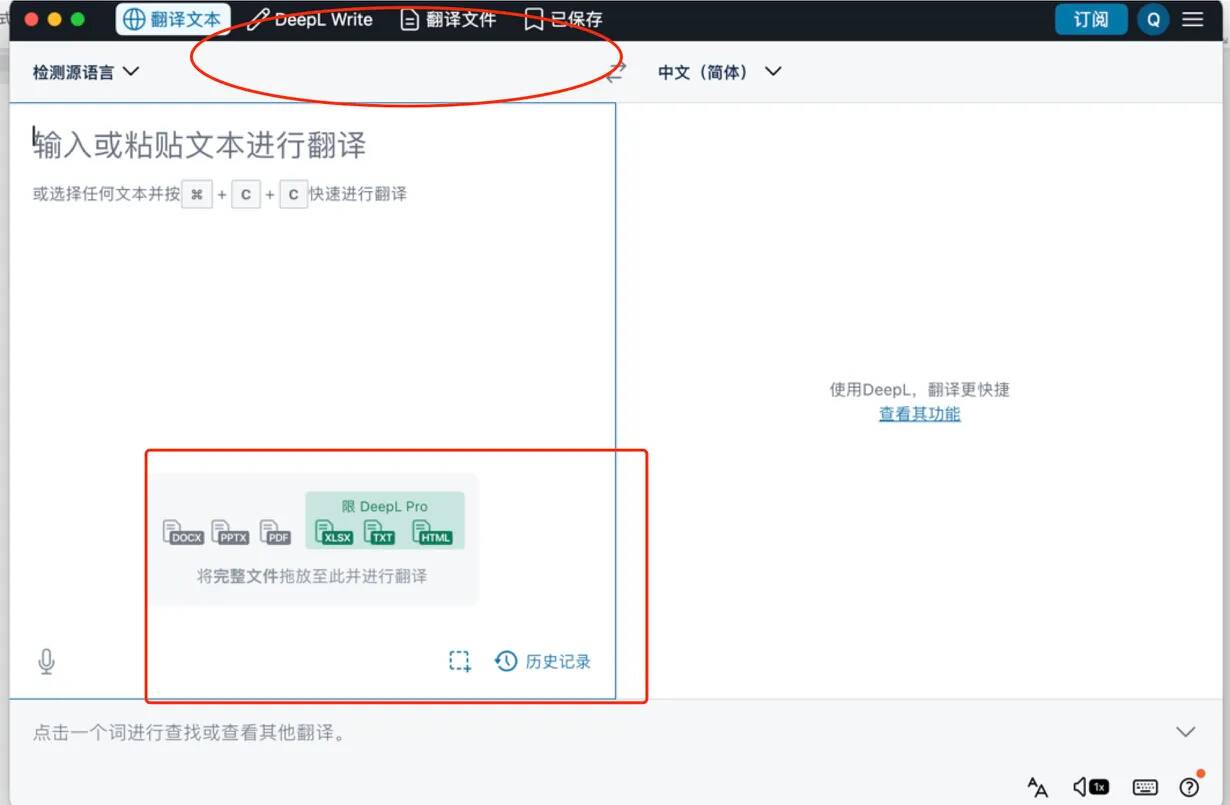Image resolution: width=1230 pixels, height=805 pixels.
Task: Select the PDF file type icon
Action: coord(276,532)
